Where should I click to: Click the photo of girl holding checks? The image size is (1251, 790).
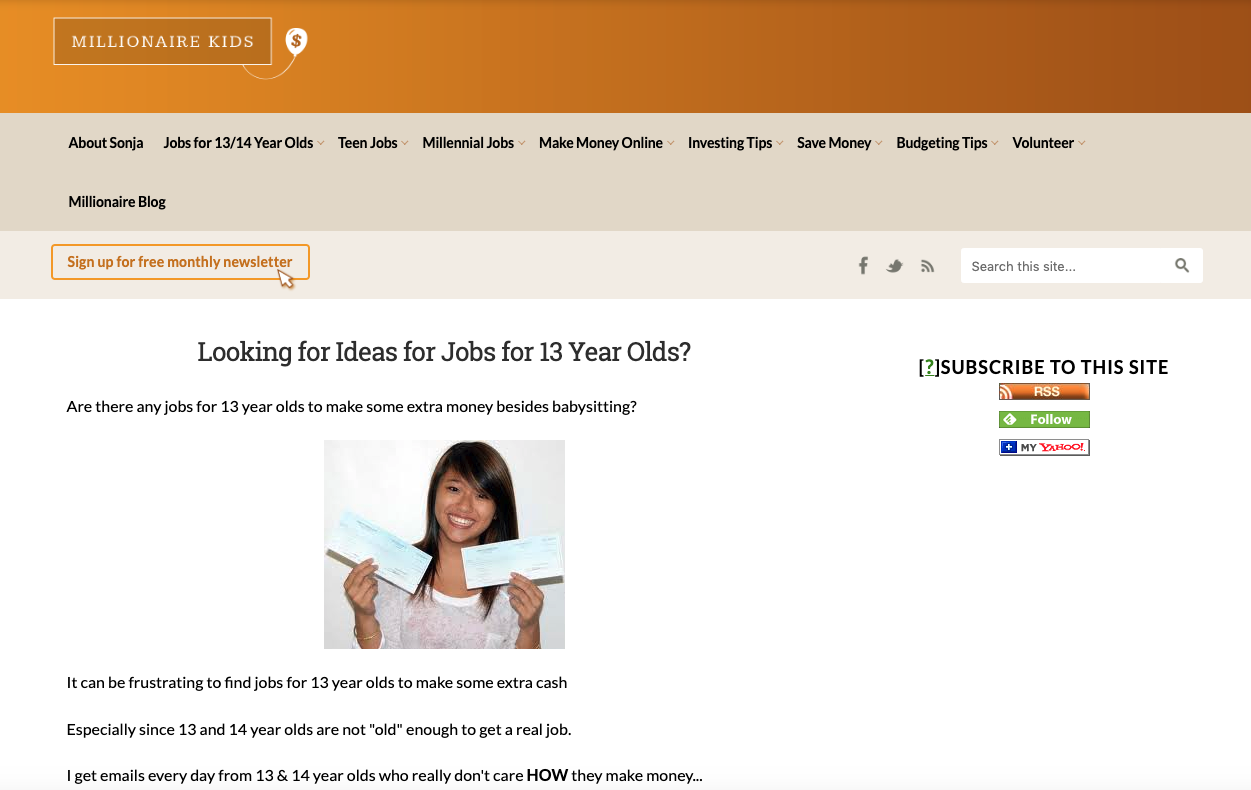pyautogui.click(x=444, y=544)
